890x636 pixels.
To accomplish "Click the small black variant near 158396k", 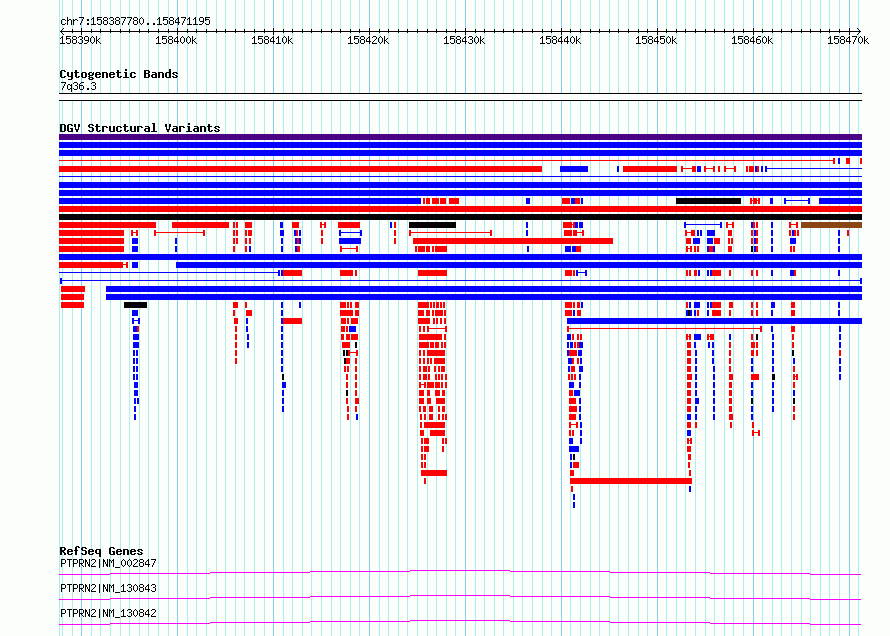I will 136,305.
